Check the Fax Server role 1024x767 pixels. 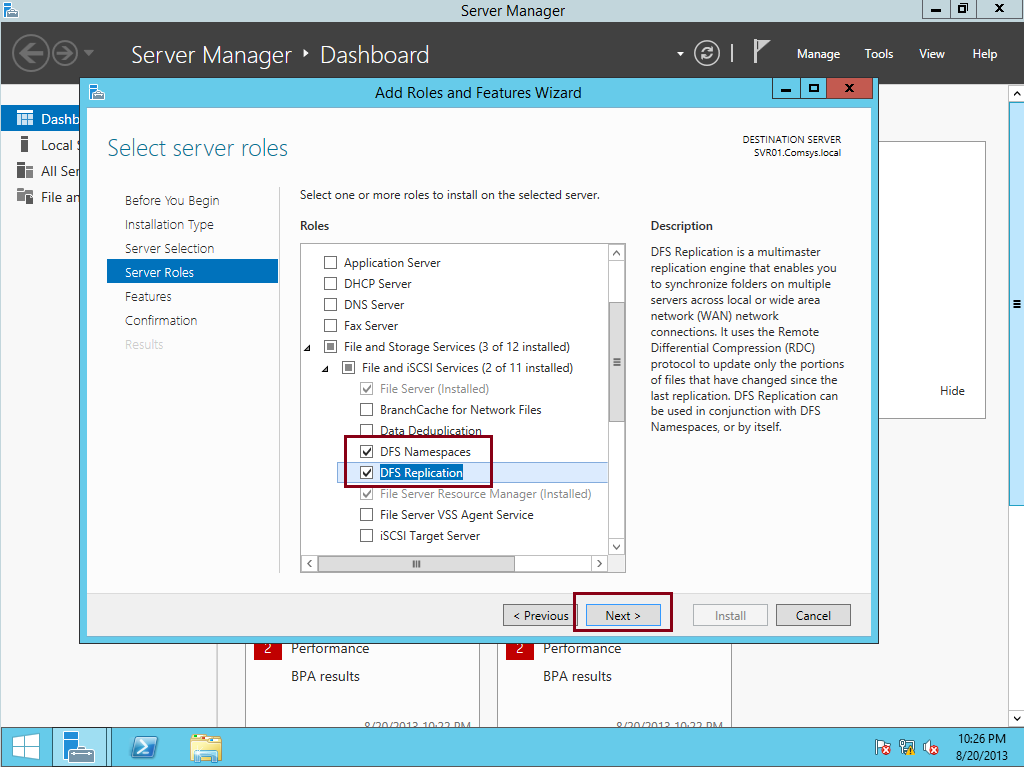(x=330, y=325)
